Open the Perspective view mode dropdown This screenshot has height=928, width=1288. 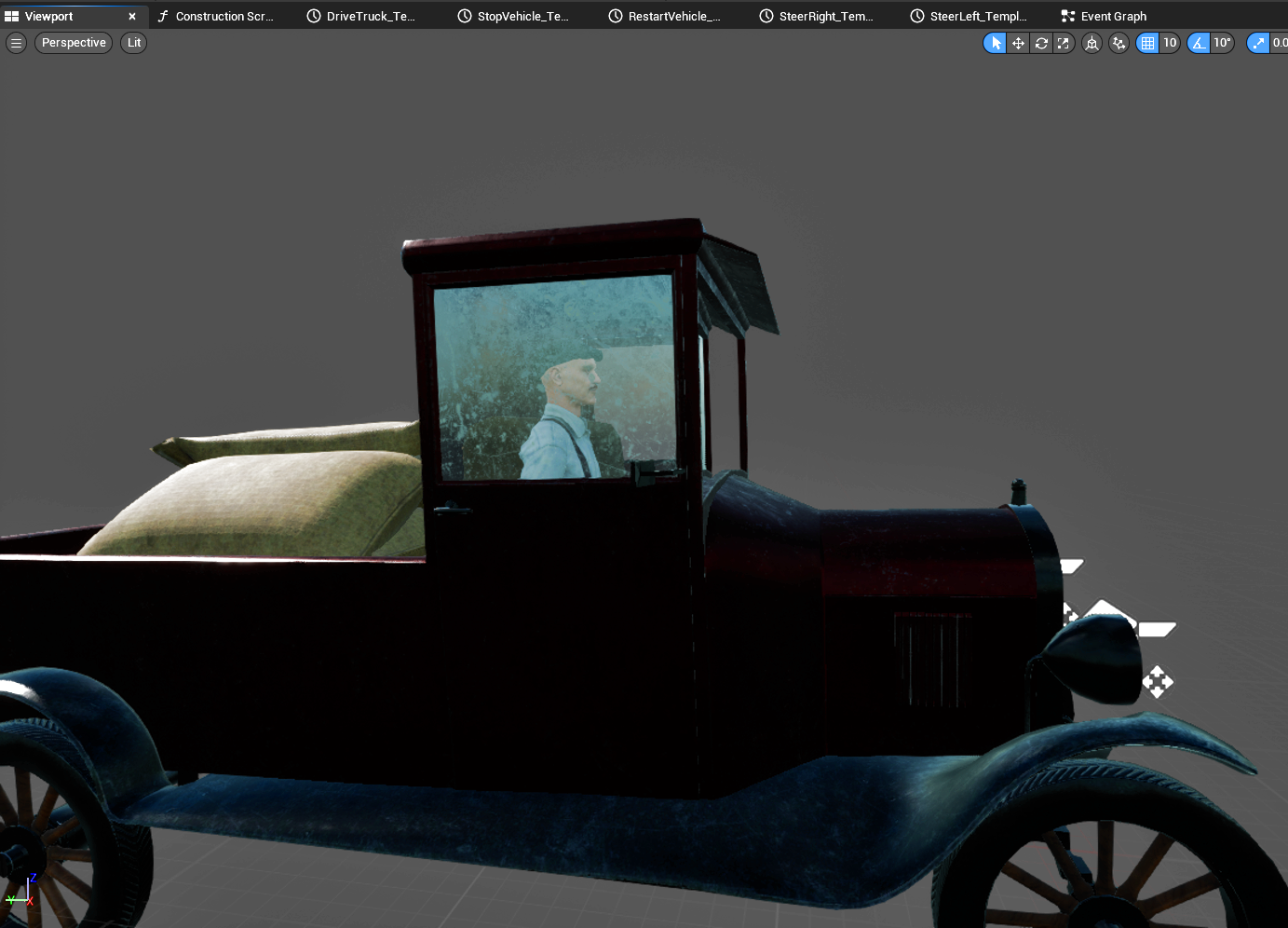tap(74, 43)
